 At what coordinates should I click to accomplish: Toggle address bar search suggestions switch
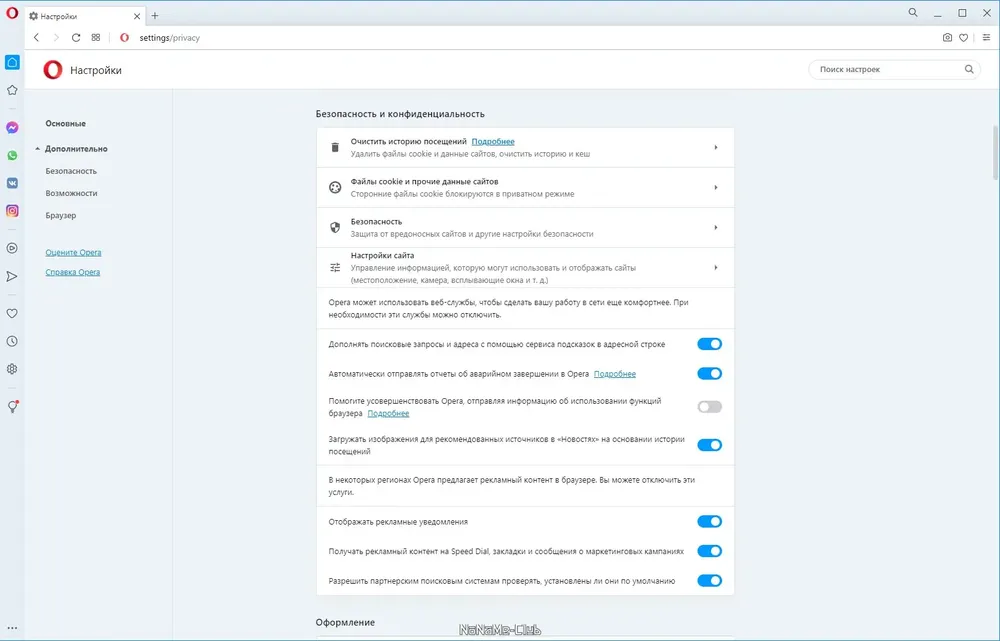[x=709, y=344]
